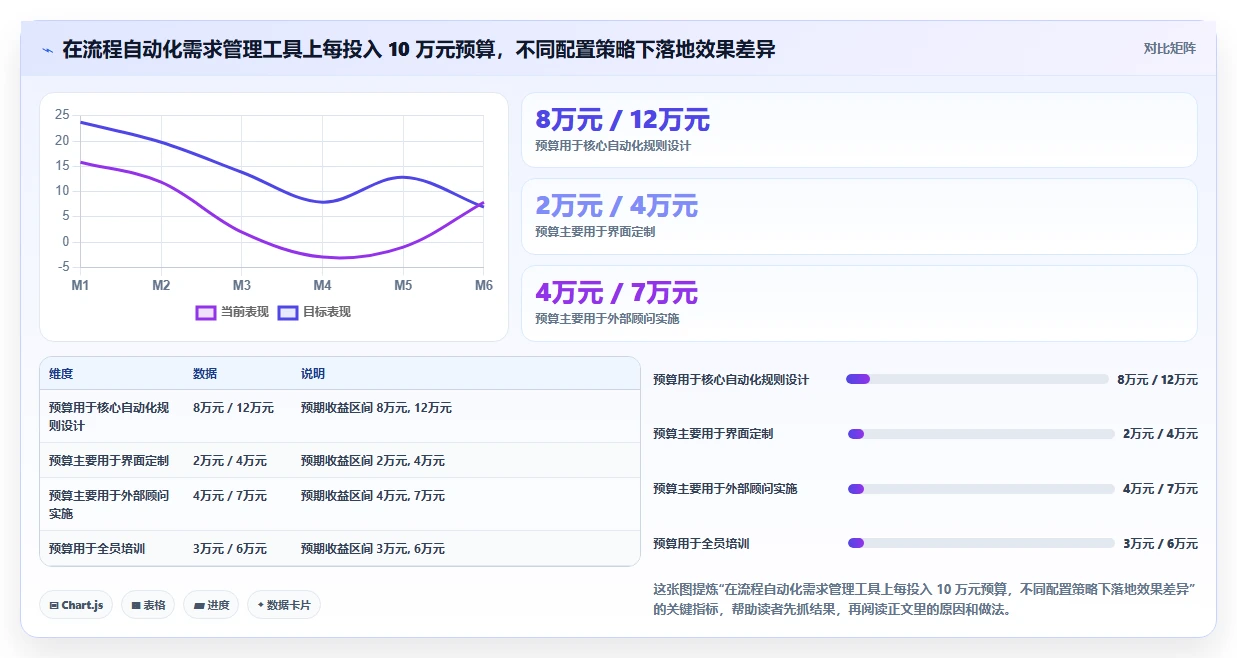Select the 2万元 / 4万元 data card
1237x658 pixels.
pos(859,216)
